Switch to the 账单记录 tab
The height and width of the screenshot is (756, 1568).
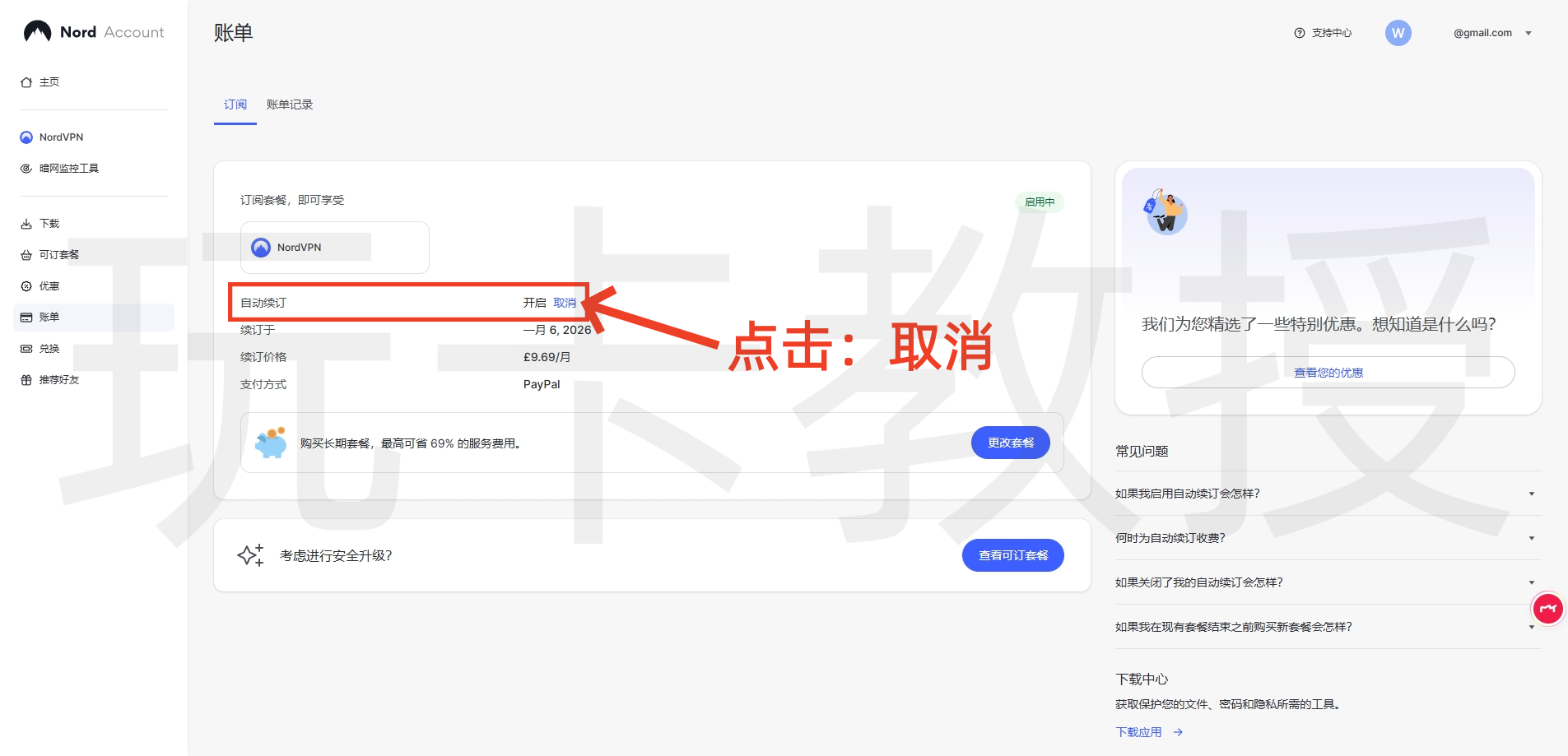289,104
